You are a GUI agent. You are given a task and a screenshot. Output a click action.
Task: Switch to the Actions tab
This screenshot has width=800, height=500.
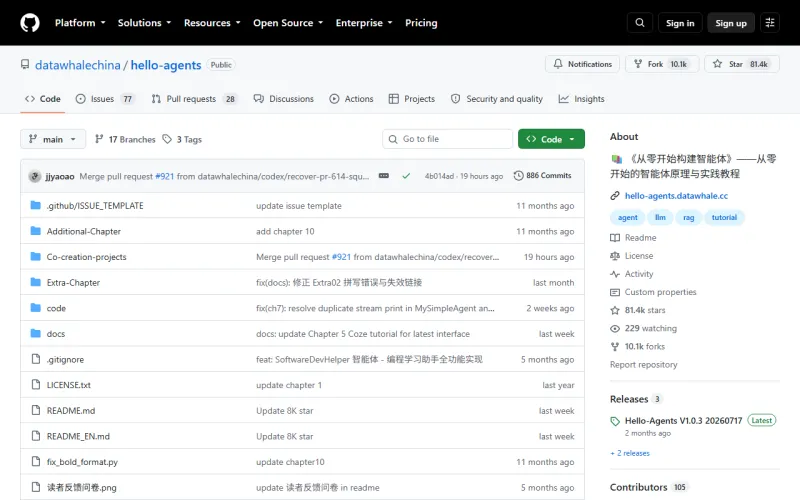352,98
